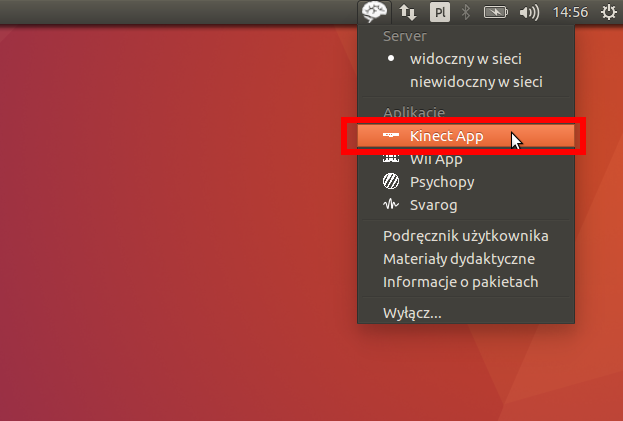Screen dimensions: 623x421
Task: Open the system gear menu
Action: click(x=608, y=12)
